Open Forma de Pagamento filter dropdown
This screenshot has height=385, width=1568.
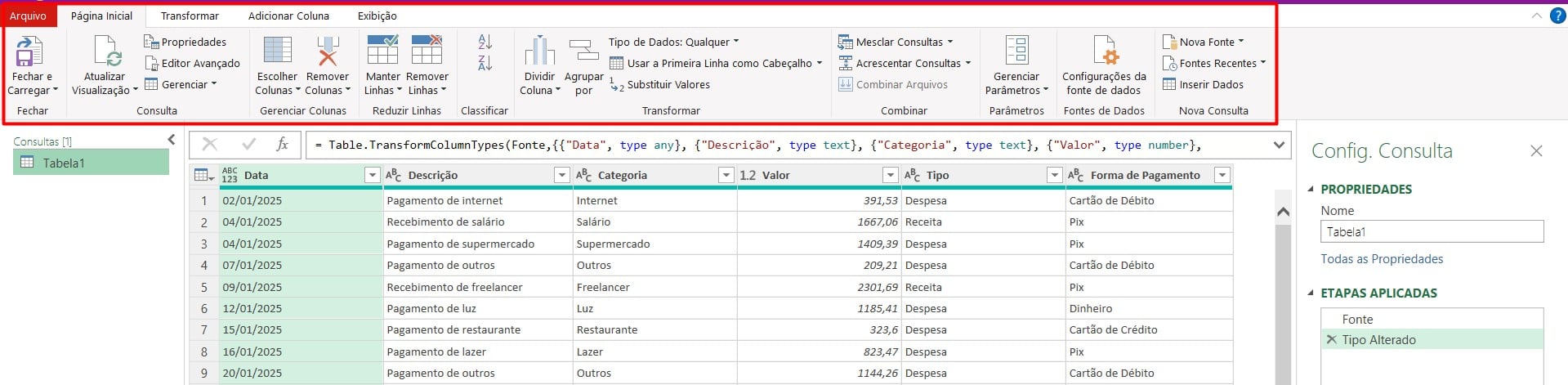(1222, 175)
